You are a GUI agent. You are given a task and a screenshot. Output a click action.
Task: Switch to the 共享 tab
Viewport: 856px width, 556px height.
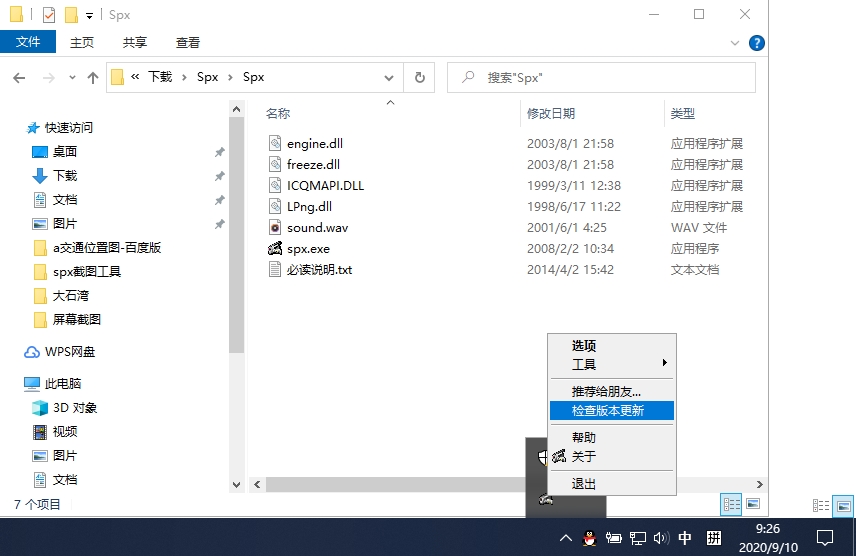tap(134, 42)
